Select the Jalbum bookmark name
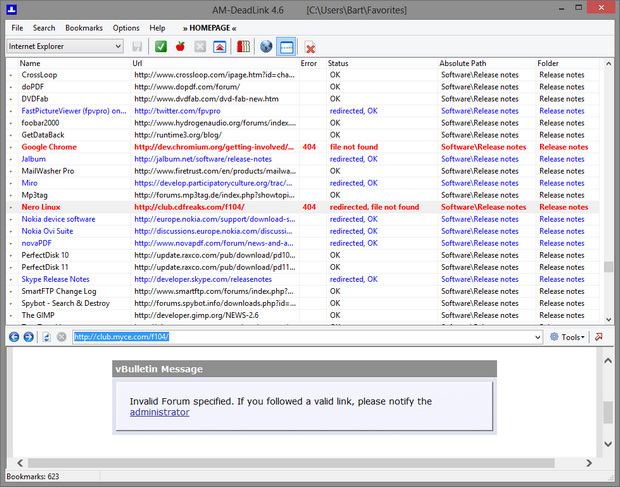This screenshot has height=487, width=620. pyautogui.click(x=34, y=159)
